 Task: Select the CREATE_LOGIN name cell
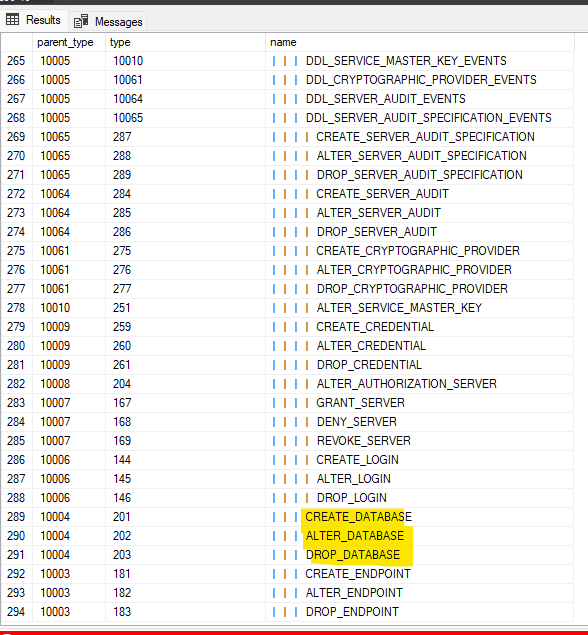point(420,460)
